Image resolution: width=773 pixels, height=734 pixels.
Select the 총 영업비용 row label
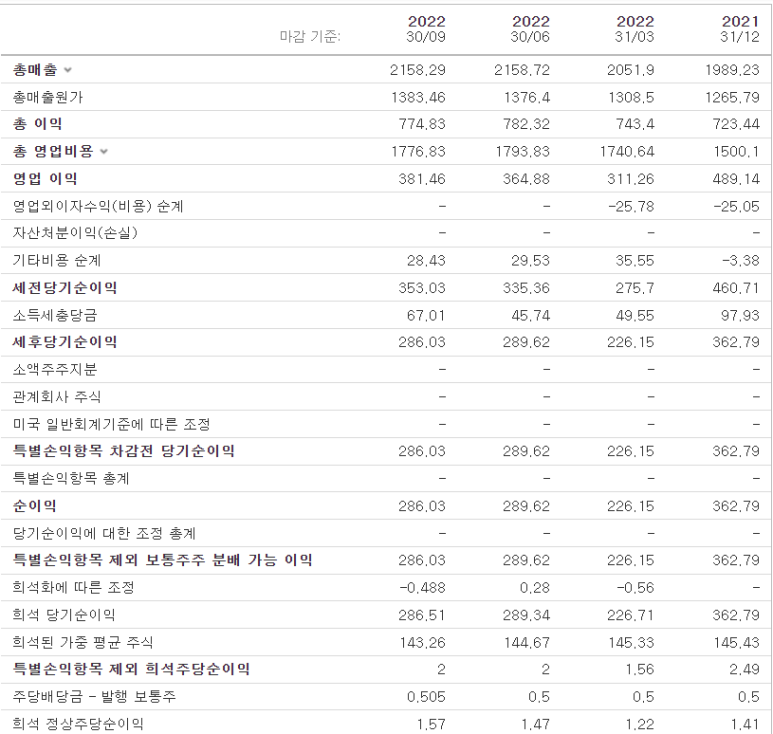pyautogui.click(x=53, y=151)
